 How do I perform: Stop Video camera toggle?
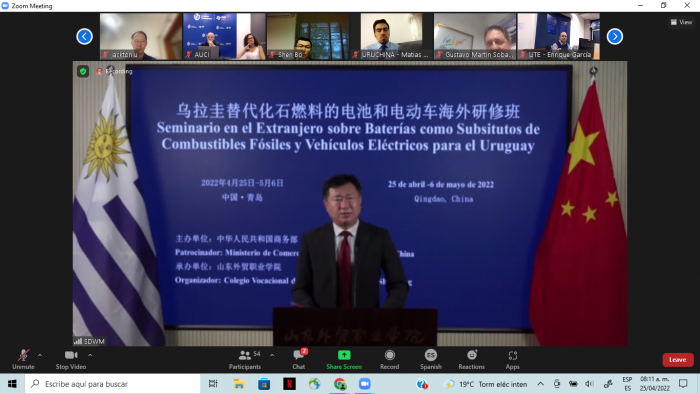(x=71, y=359)
